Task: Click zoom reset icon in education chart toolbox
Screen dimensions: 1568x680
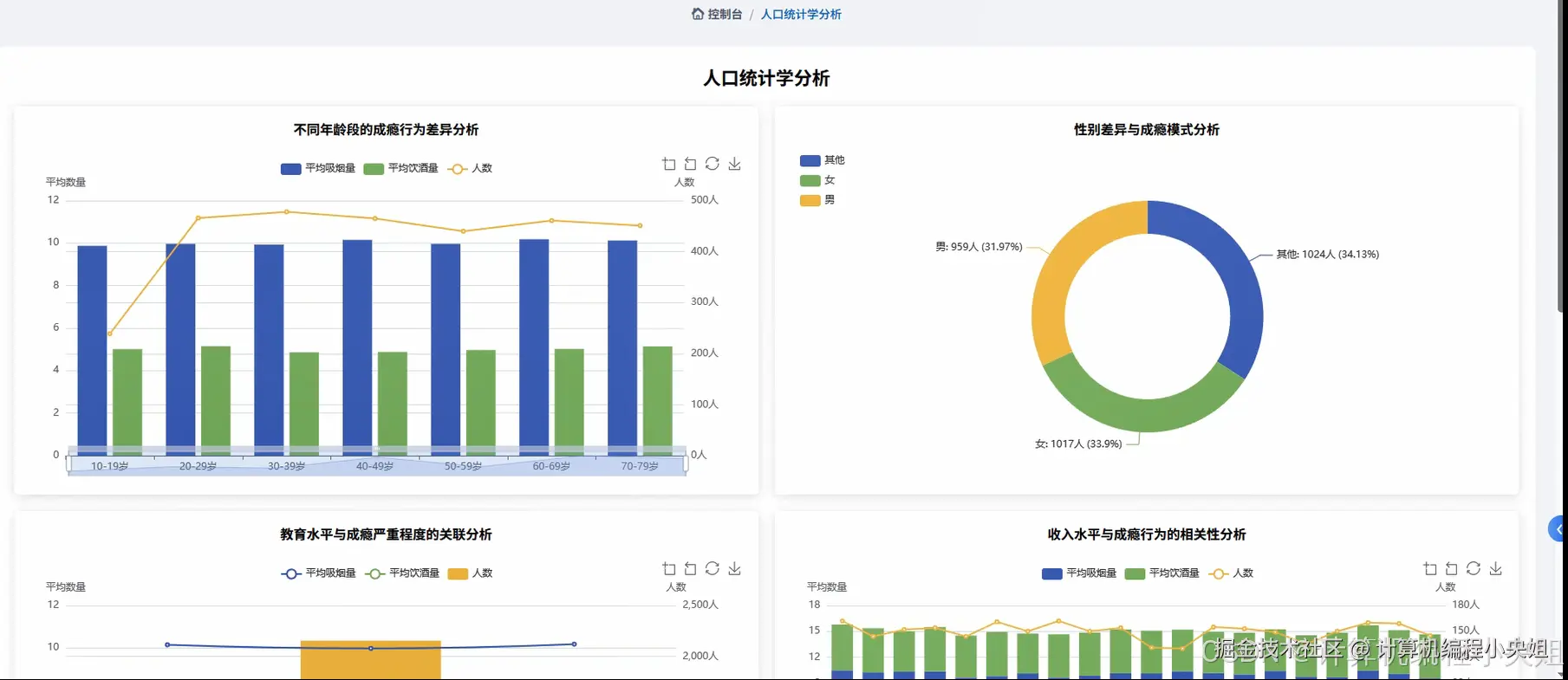Action: coord(691,568)
